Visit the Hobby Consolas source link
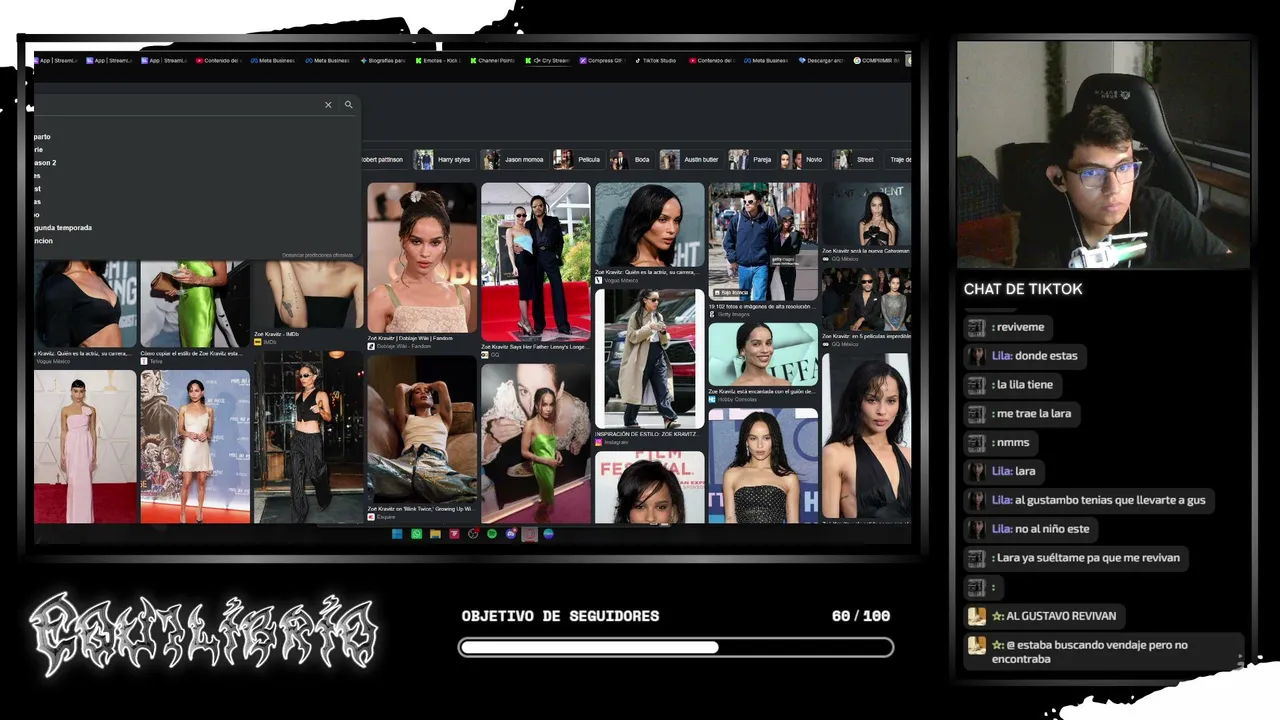The height and width of the screenshot is (720, 1280). [x=735, y=399]
